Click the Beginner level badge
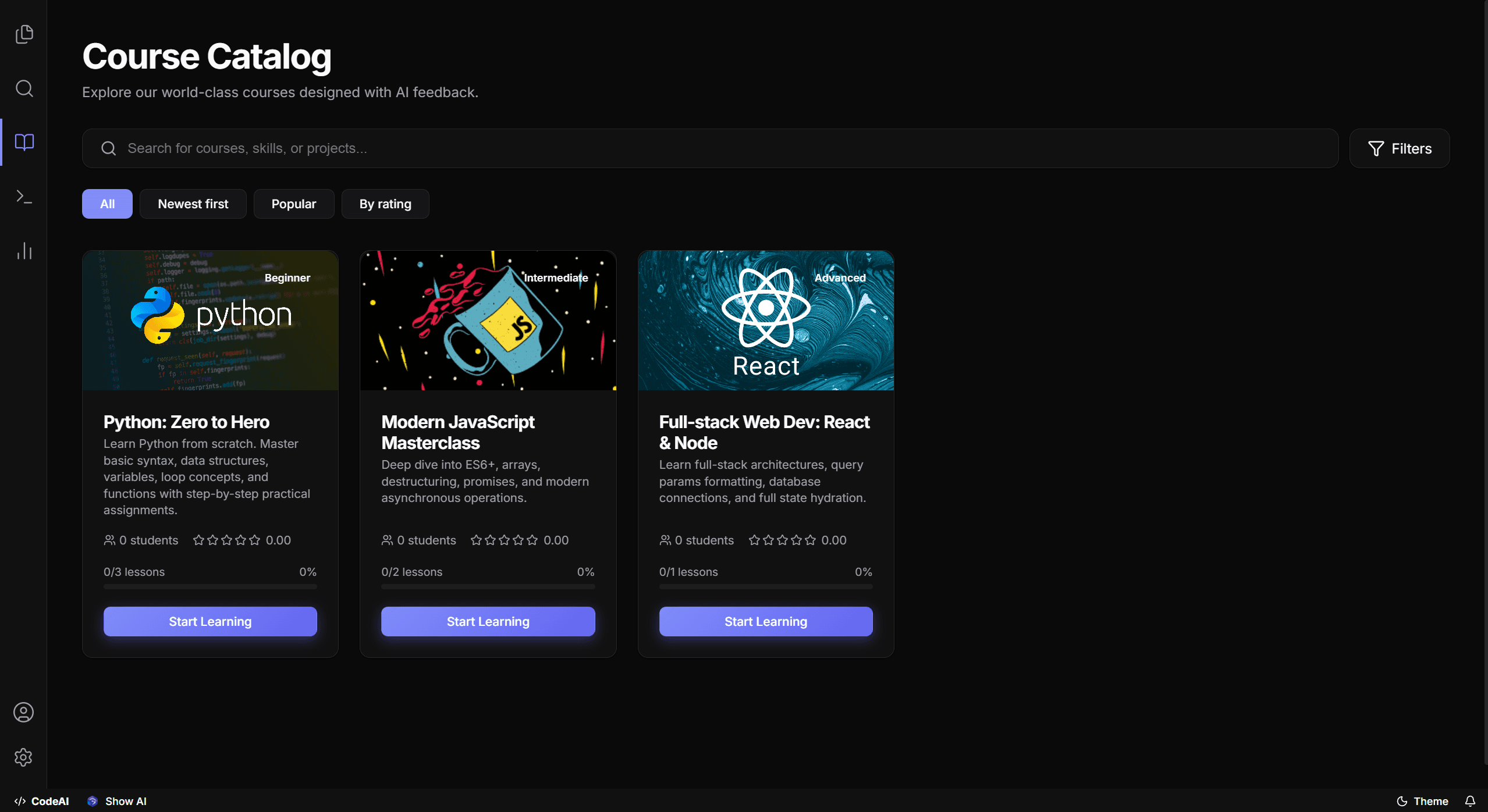Image resolution: width=1488 pixels, height=812 pixels. tap(287, 278)
